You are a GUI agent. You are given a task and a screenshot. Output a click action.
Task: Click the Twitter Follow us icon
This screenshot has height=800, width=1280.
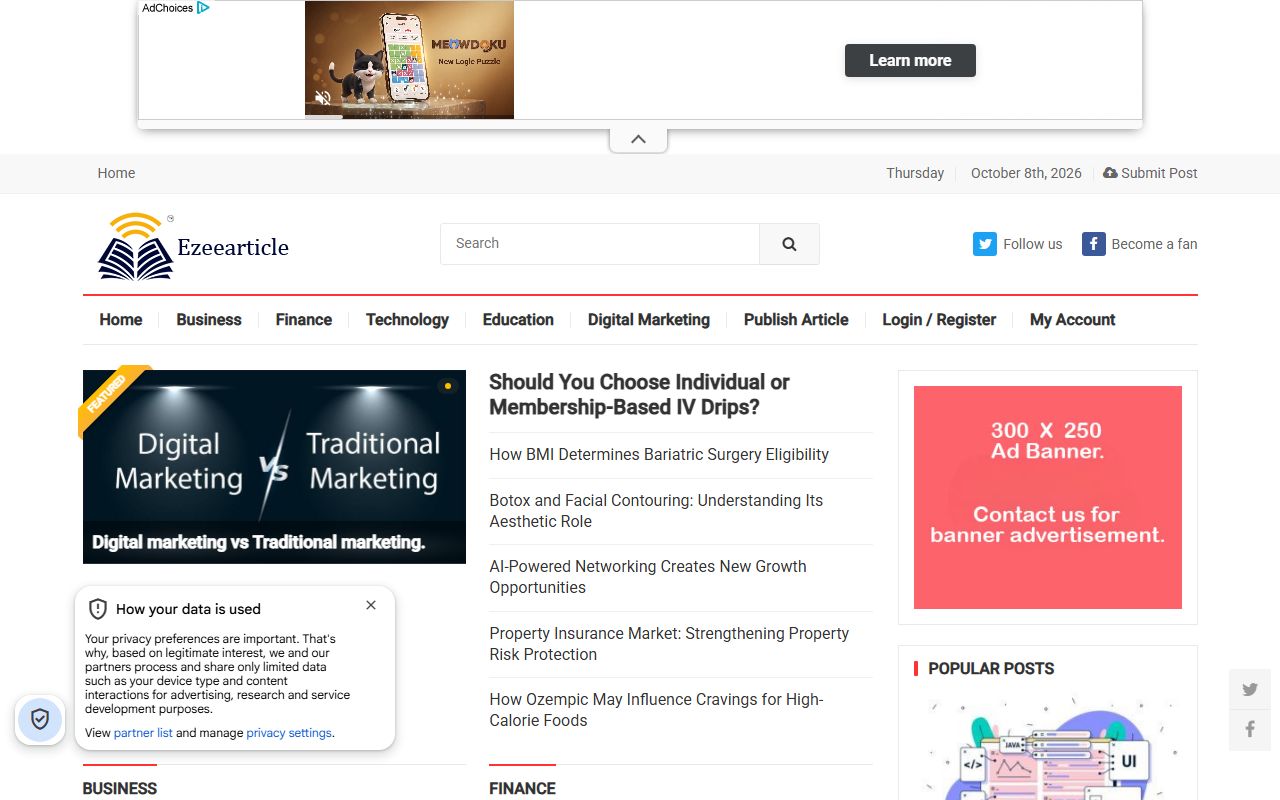click(x=985, y=244)
